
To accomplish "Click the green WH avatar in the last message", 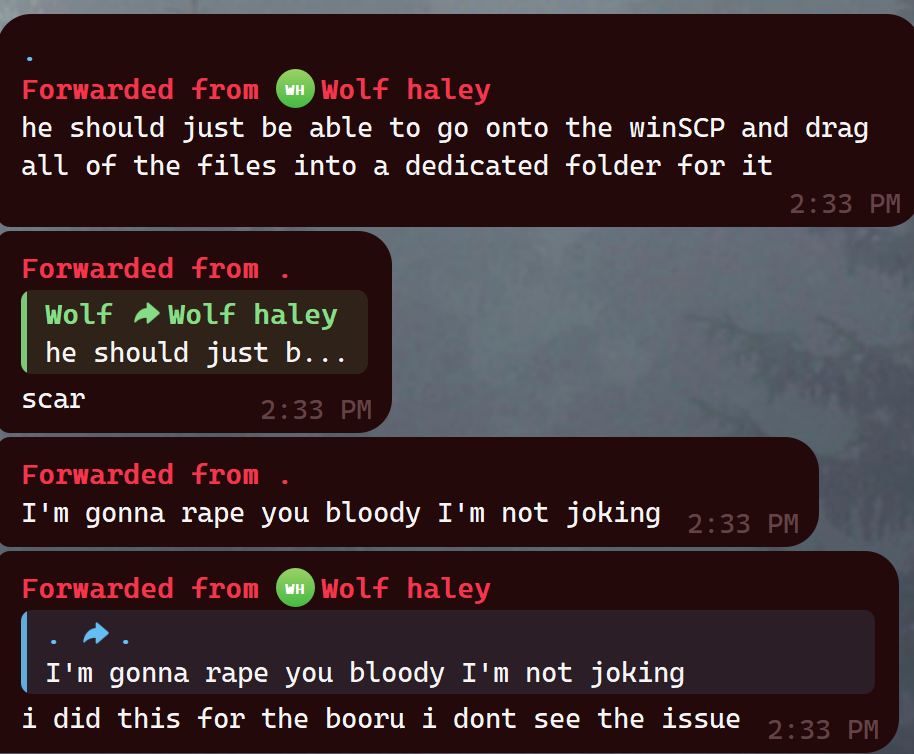I will click(x=295, y=587).
